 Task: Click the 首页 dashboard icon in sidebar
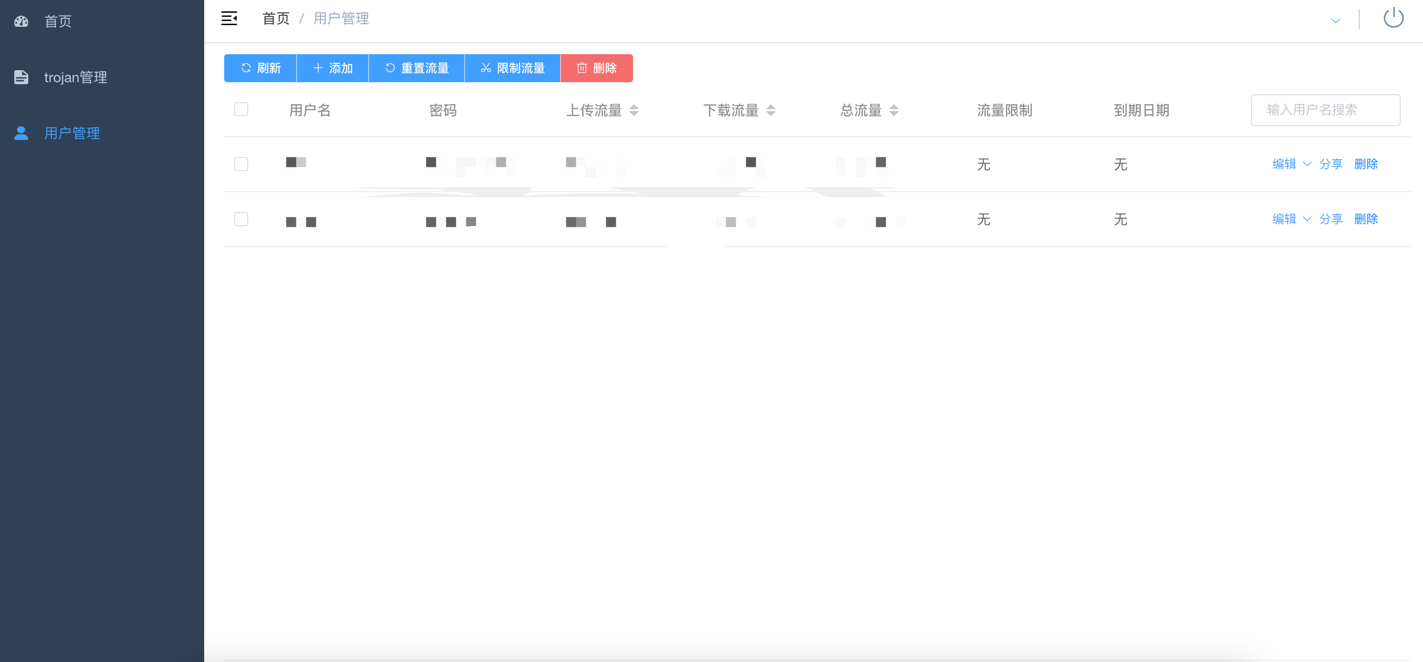pos(21,21)
